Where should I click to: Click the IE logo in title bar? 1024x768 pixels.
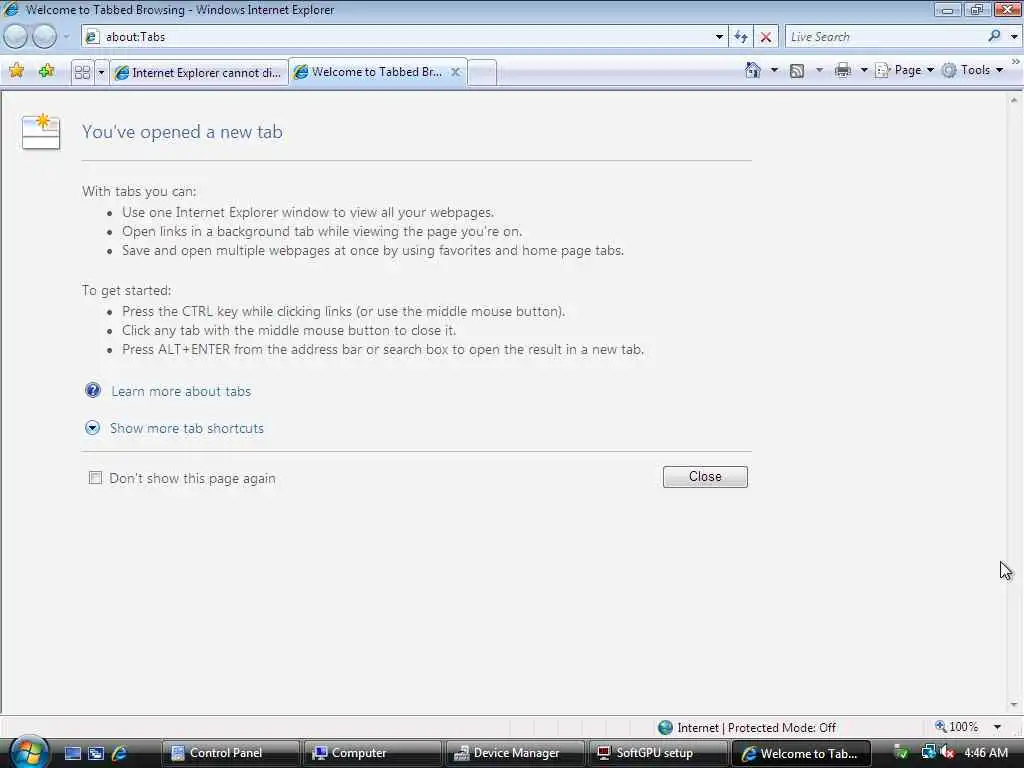(x=10, y=9)
